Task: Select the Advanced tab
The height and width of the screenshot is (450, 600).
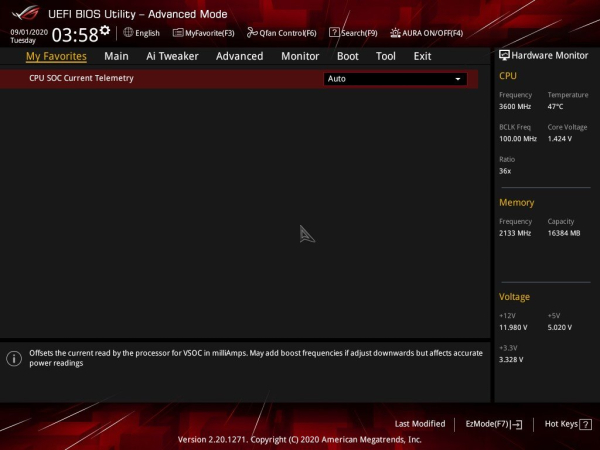Action: 240,56
